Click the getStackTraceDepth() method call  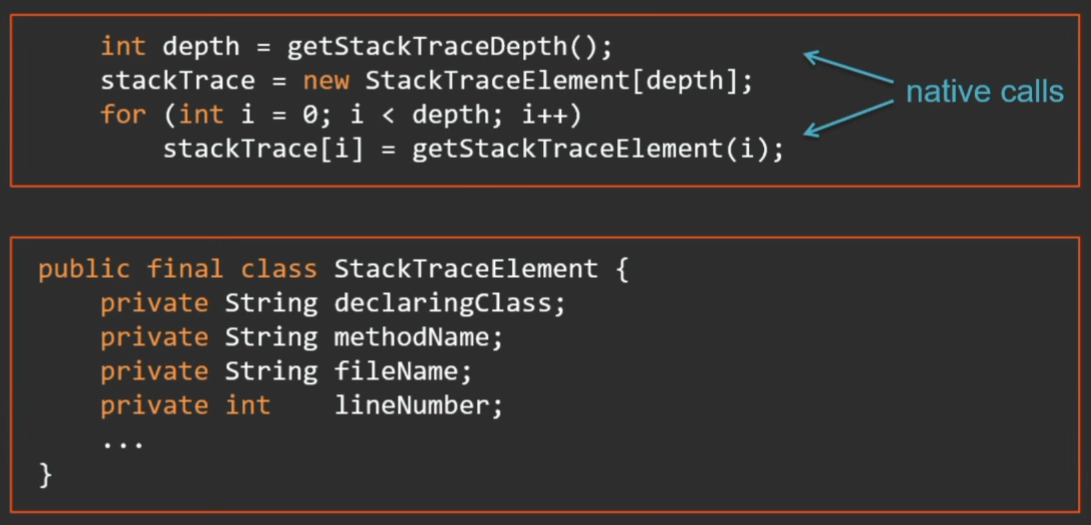click(x=448, y=46)
